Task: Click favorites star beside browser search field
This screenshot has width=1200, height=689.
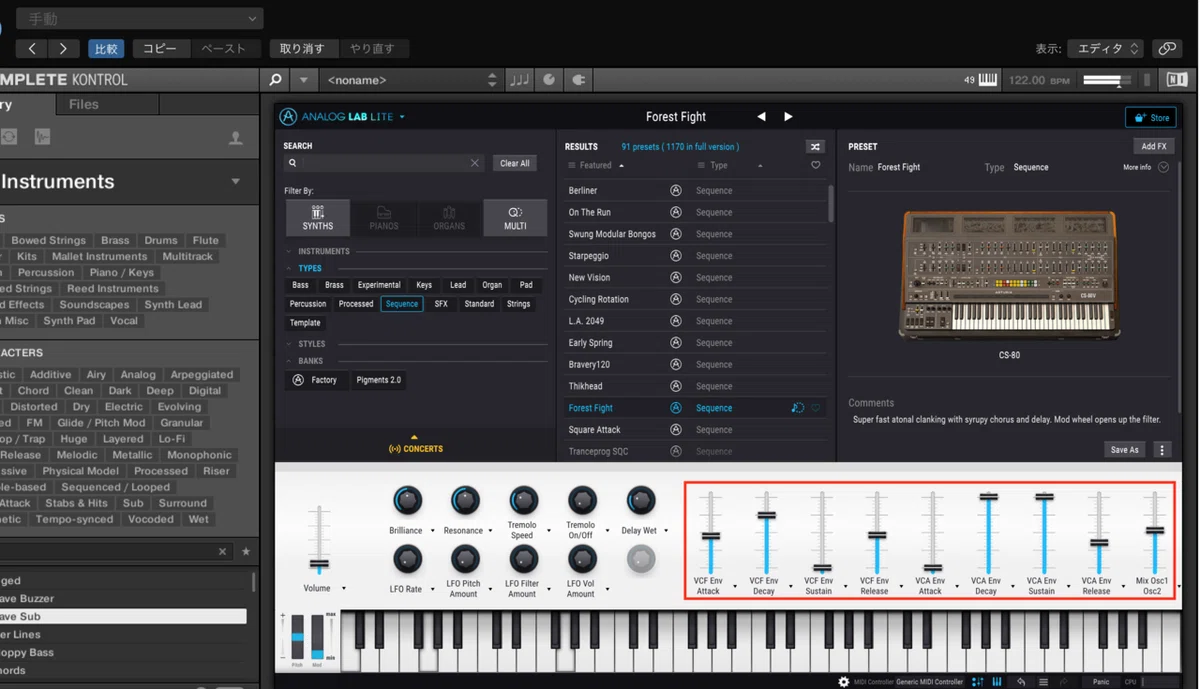Action: point(246,551)
